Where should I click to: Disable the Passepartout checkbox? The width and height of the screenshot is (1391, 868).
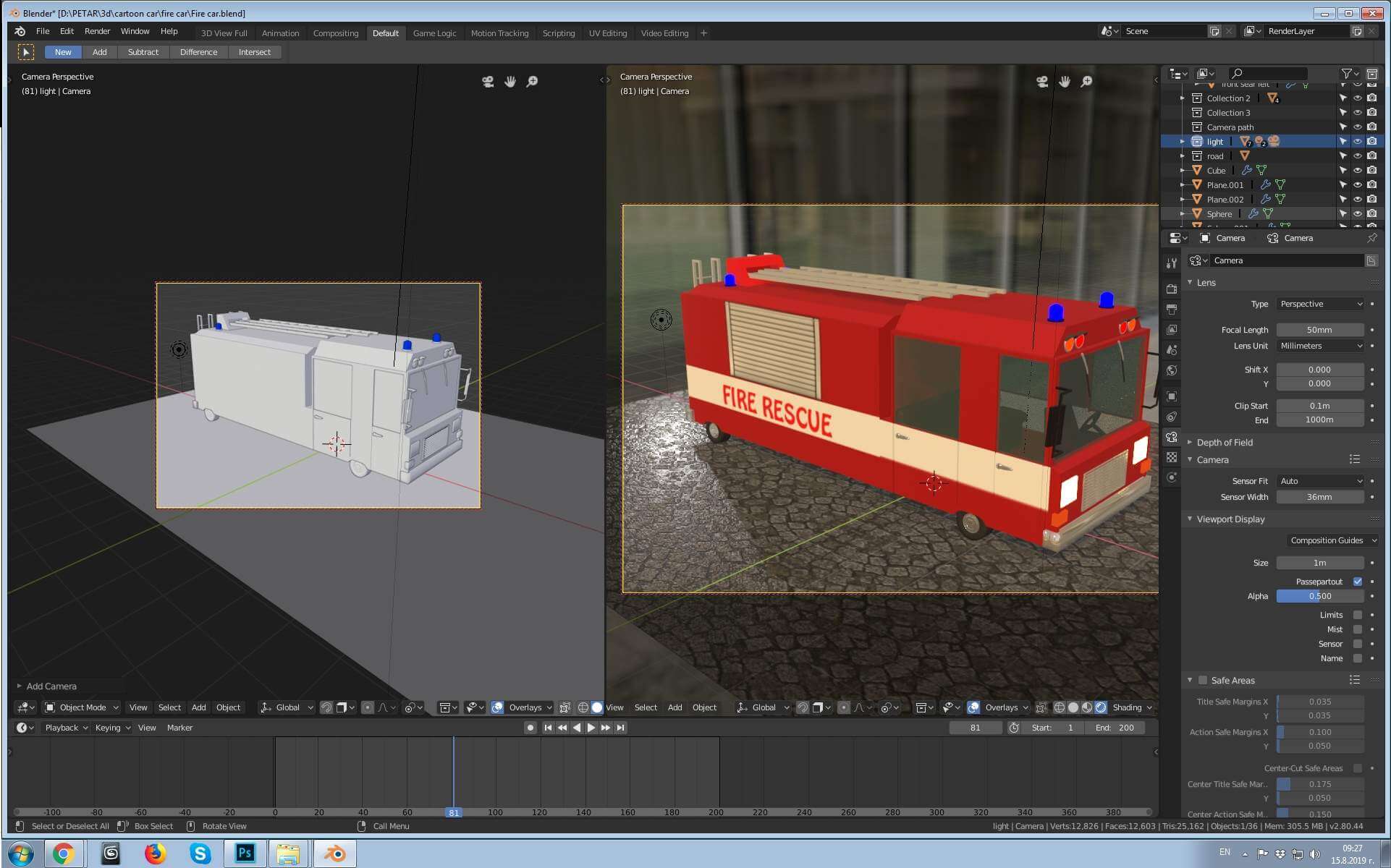coord(1357,582)
